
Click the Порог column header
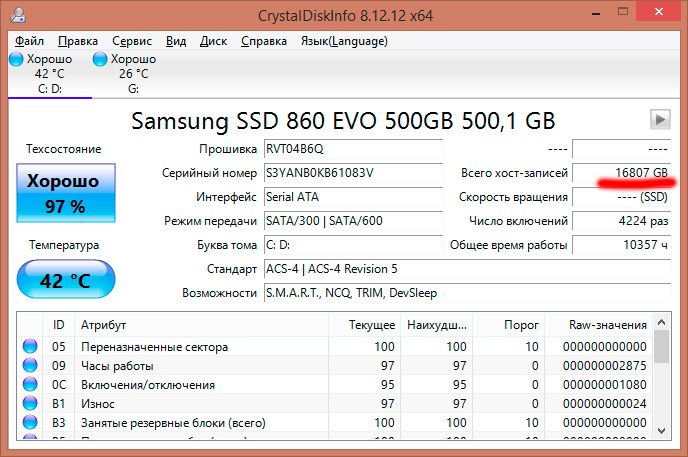[x=509, y=325]
